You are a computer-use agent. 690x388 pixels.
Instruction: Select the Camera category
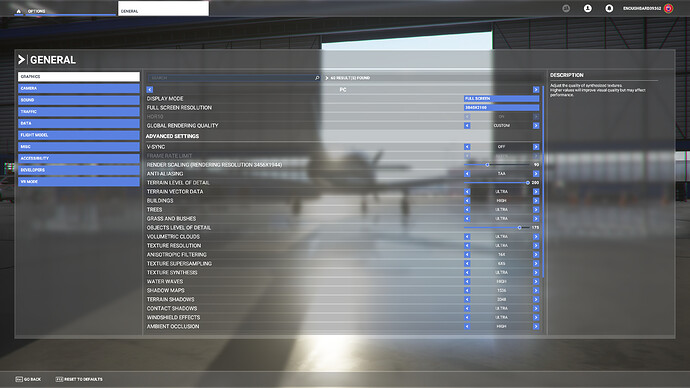click(x=79, y=88)
